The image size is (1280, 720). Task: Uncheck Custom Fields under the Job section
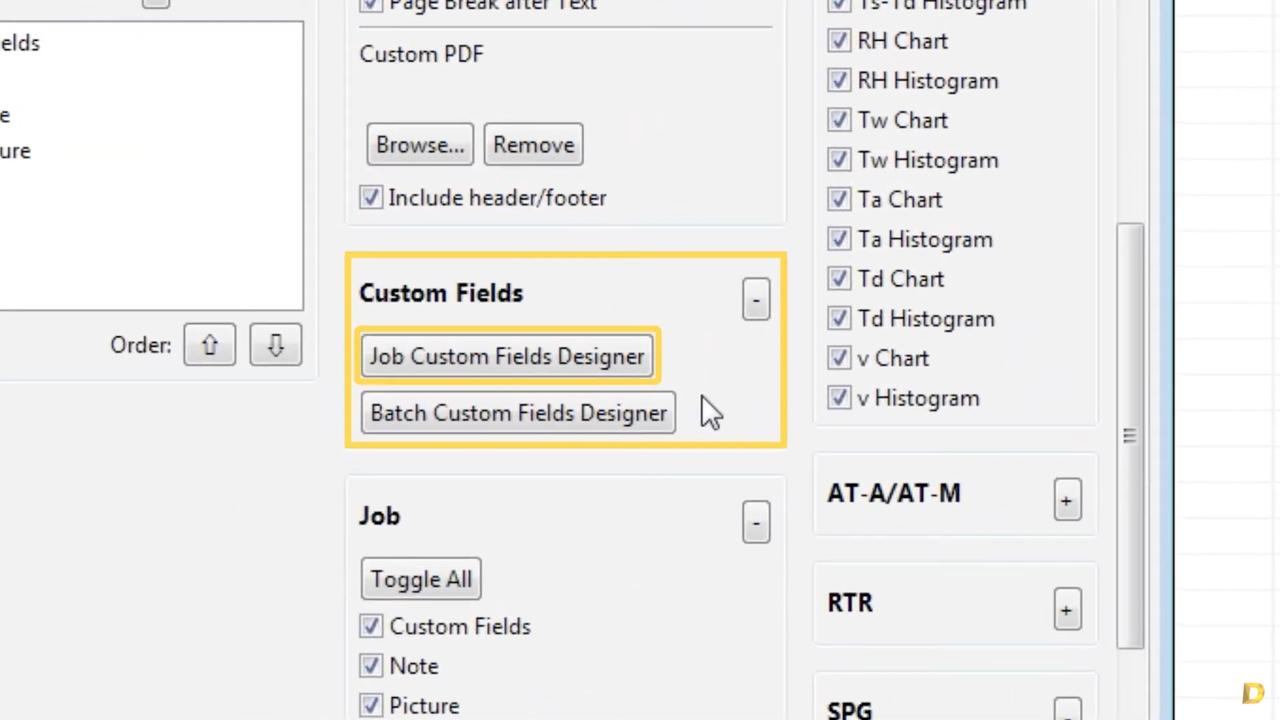(370, 626)
